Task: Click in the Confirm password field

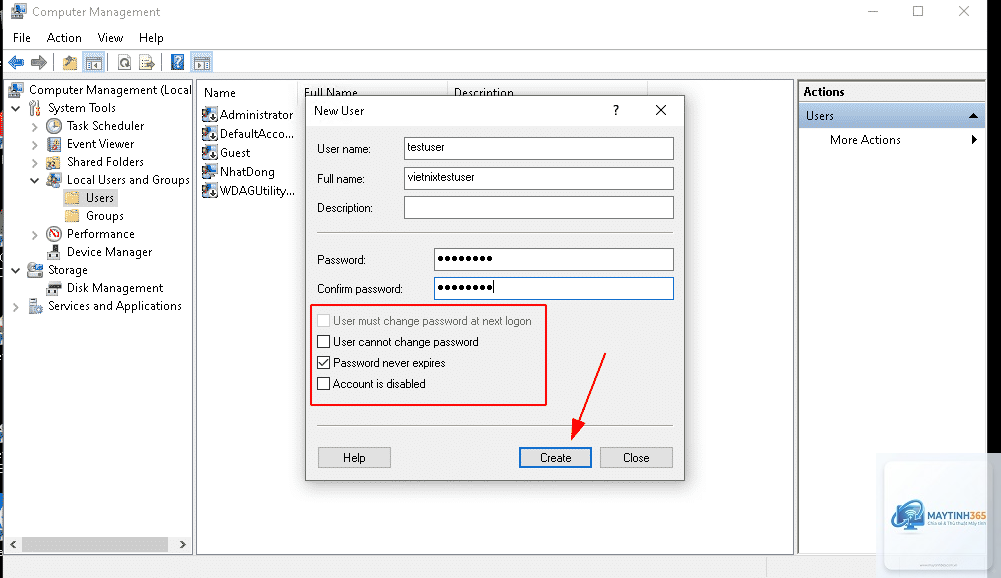Action: (x=553, y=288)
